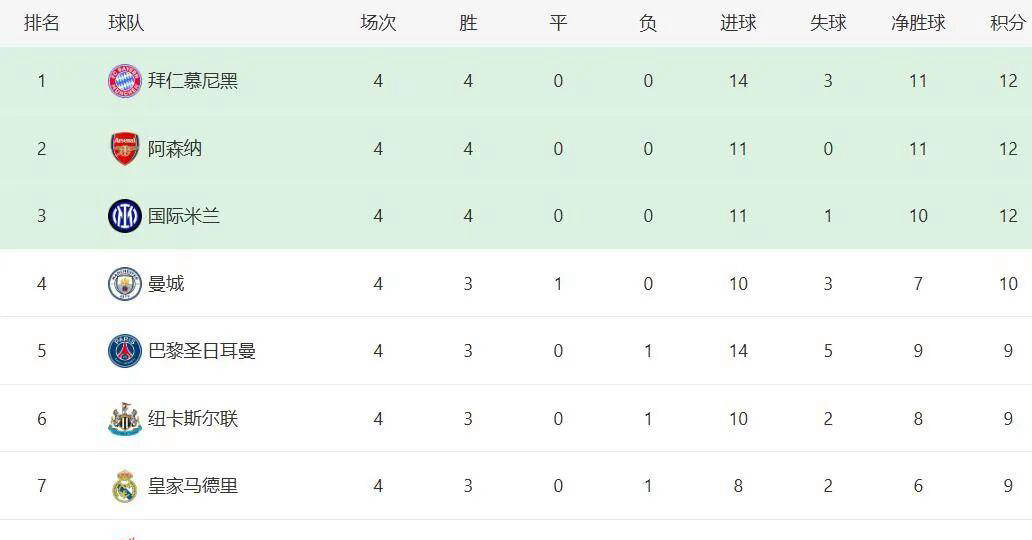Click the Arsenal club crest
The image size is (1032, 540).
pyautogui.click(x=125, y=149)
